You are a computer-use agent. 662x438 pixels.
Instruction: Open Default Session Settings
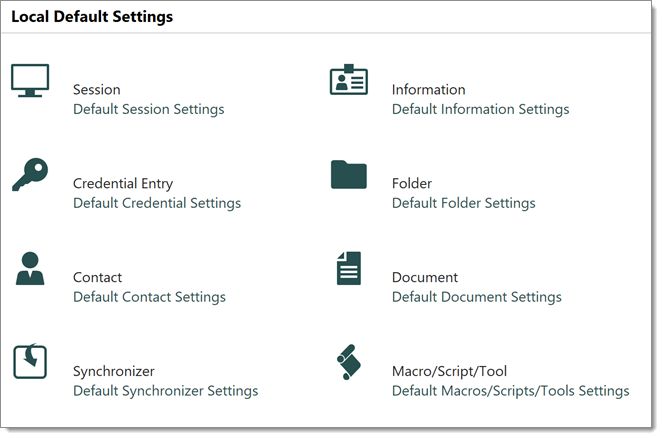148,109
